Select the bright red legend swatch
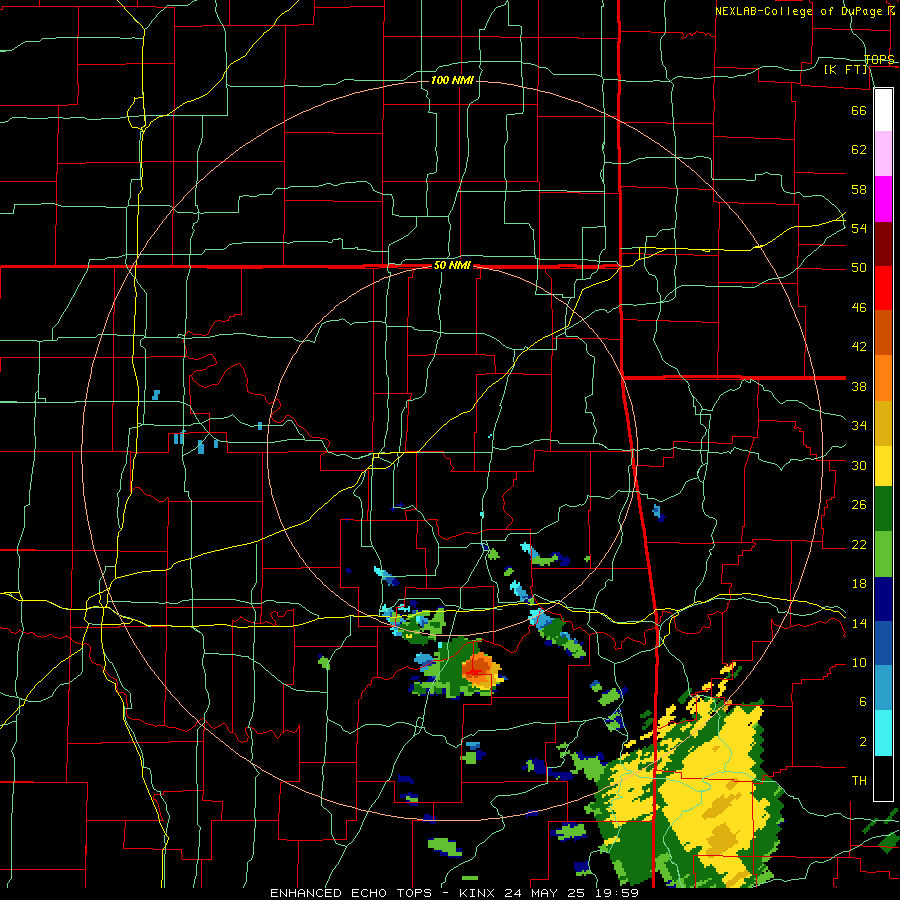This screenshot has height=900, width=900. pyautogui.click(x=883, y=288)
